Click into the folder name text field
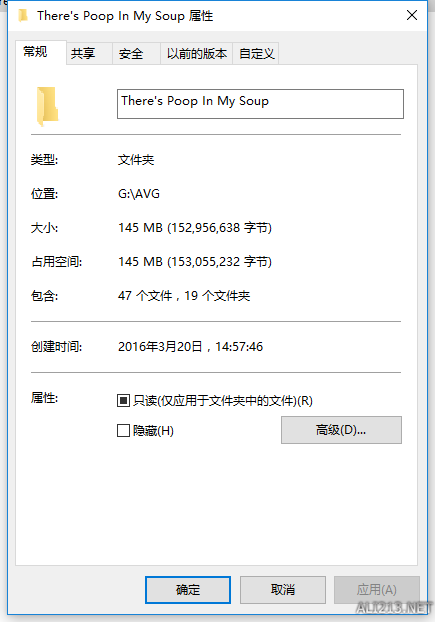This screenshot has height=622, width=435. pos(260,104)
